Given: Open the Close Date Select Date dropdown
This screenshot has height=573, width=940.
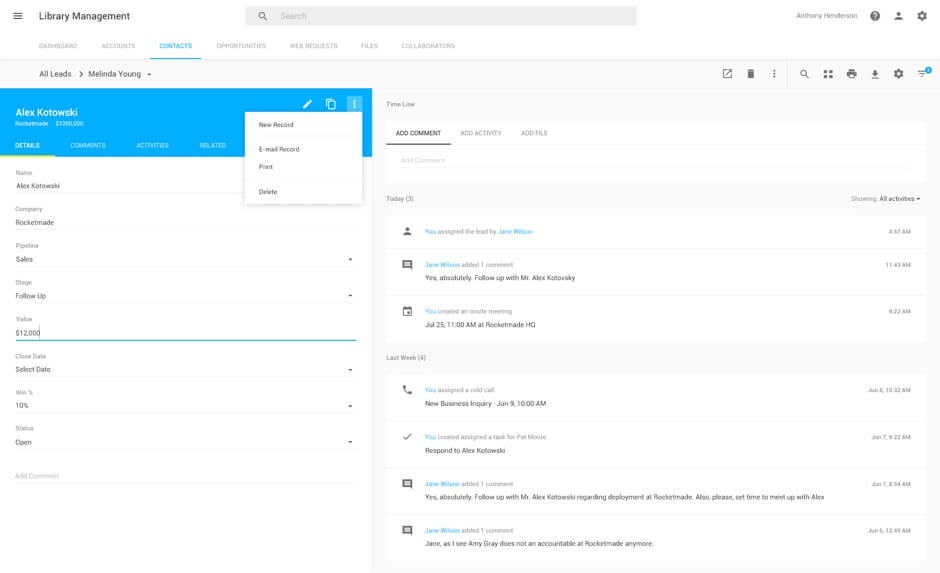Looking at the screenshot, I should pyautogui.click(x=185, y=369).
